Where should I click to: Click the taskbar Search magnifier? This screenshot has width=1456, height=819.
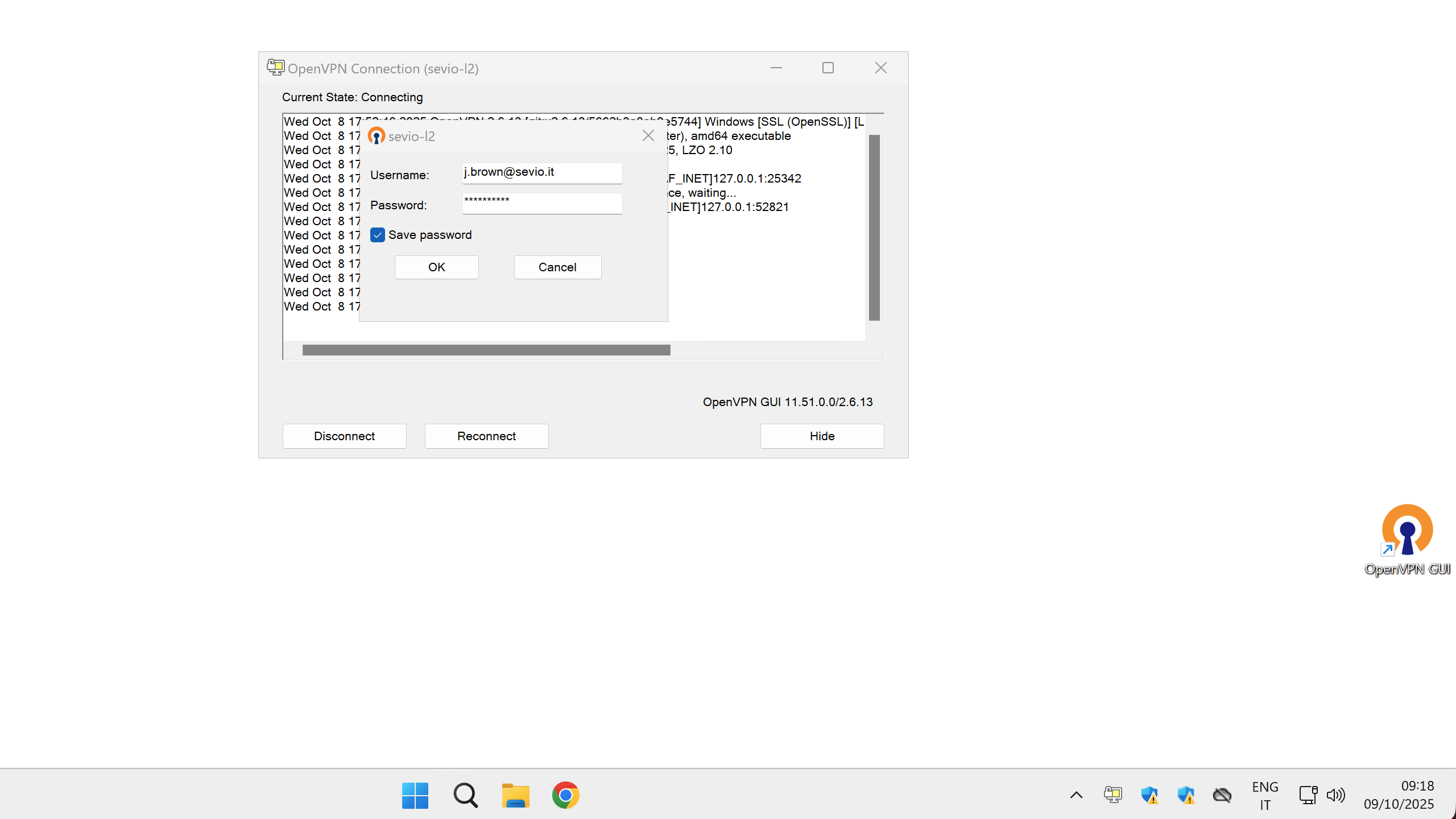pos(465,795)
